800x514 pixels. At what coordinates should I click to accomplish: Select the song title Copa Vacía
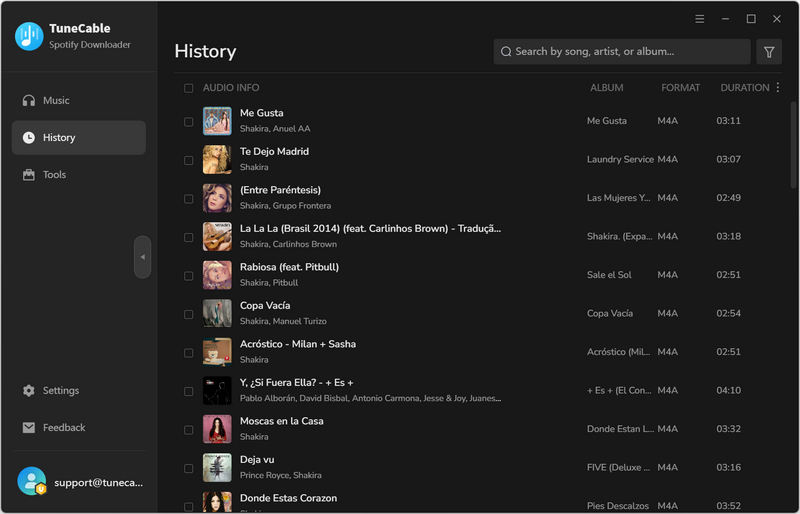(265, 305)
